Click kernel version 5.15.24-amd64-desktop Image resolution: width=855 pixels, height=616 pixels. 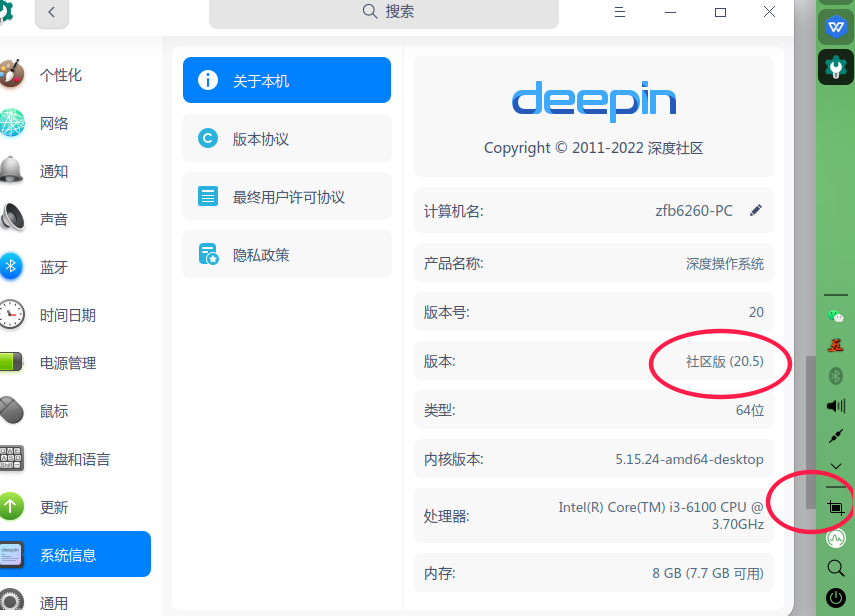689,459
